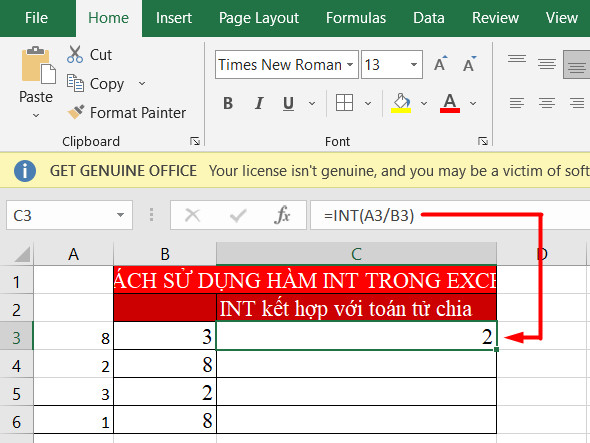Expand Font Color palette dropdown

473,103
